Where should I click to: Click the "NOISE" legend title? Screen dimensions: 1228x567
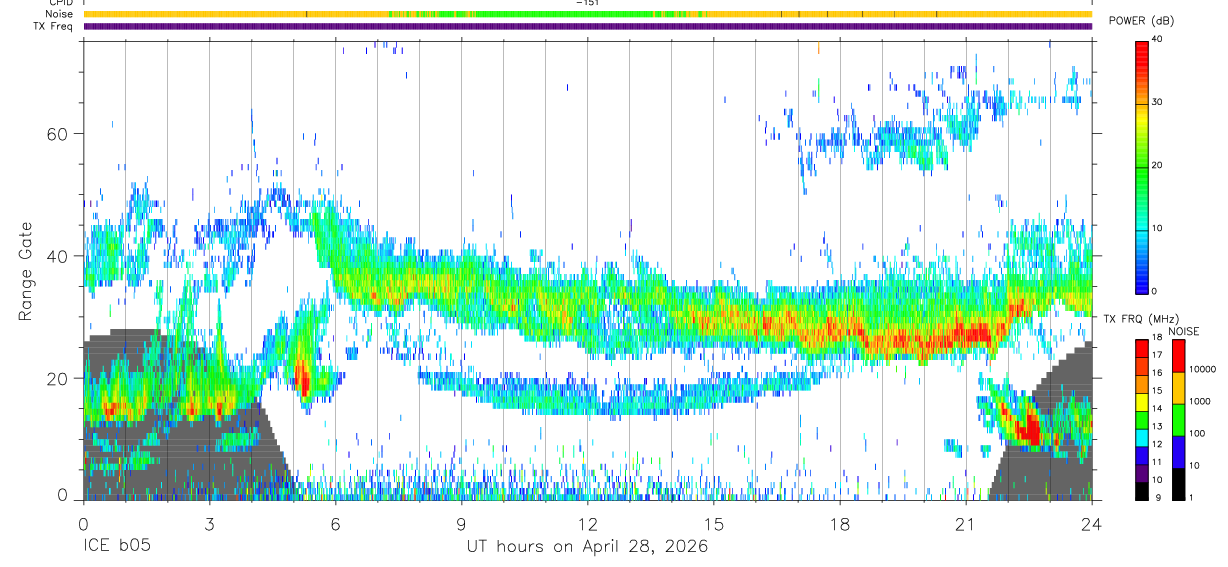coord(1186,331)
